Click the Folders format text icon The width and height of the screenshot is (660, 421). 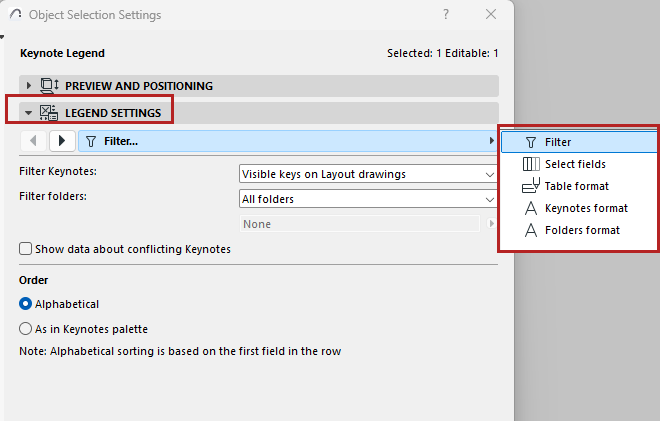pos(530,230)
